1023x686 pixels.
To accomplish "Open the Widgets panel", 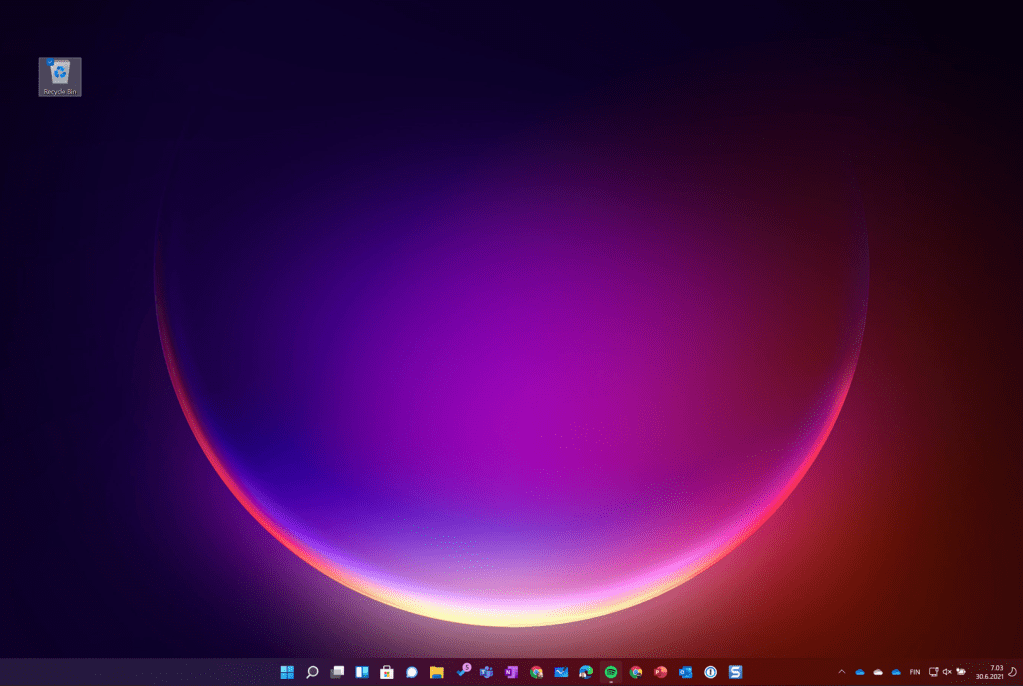I will point(362,672).
